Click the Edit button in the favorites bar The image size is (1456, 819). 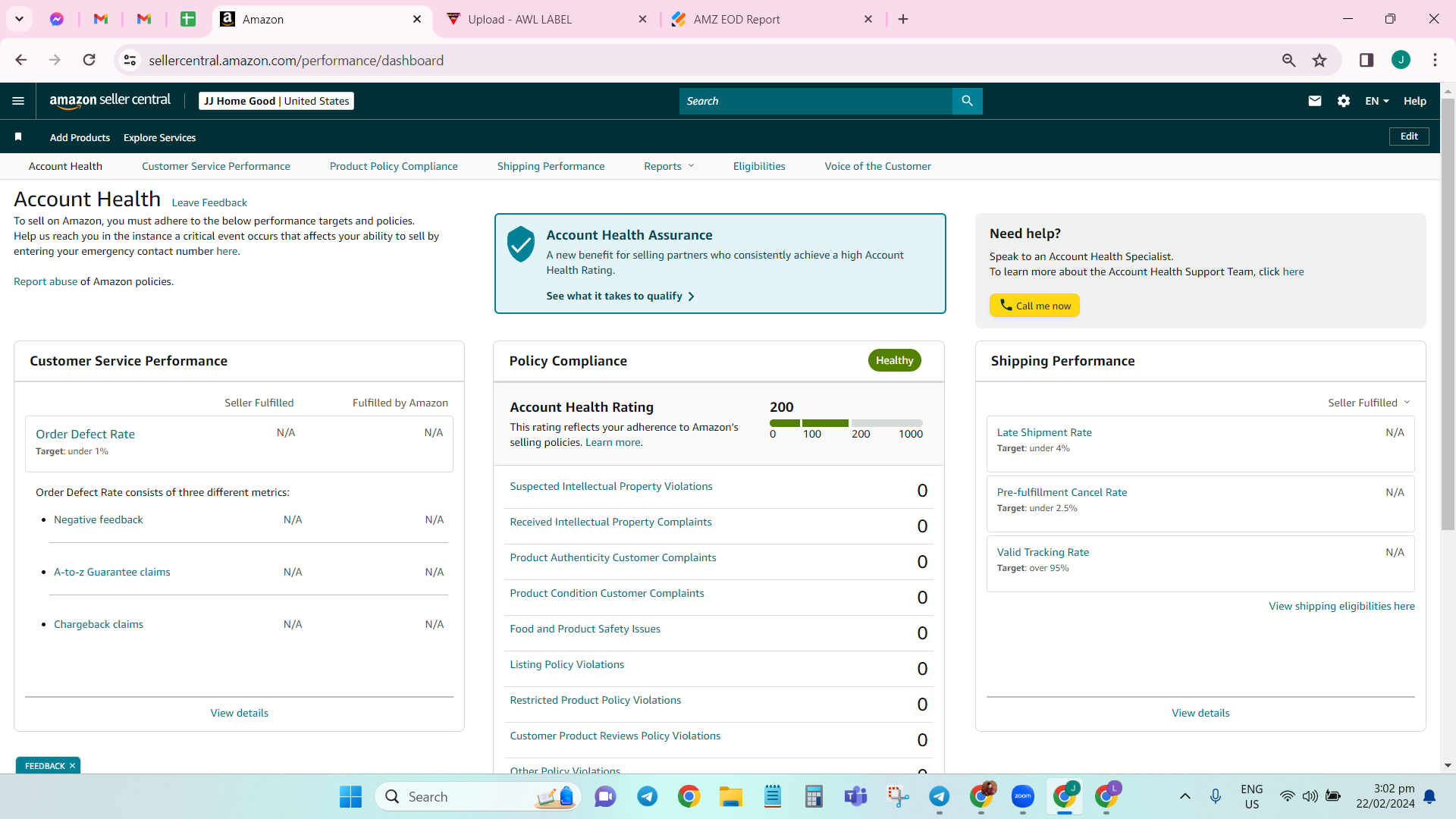1409,136
